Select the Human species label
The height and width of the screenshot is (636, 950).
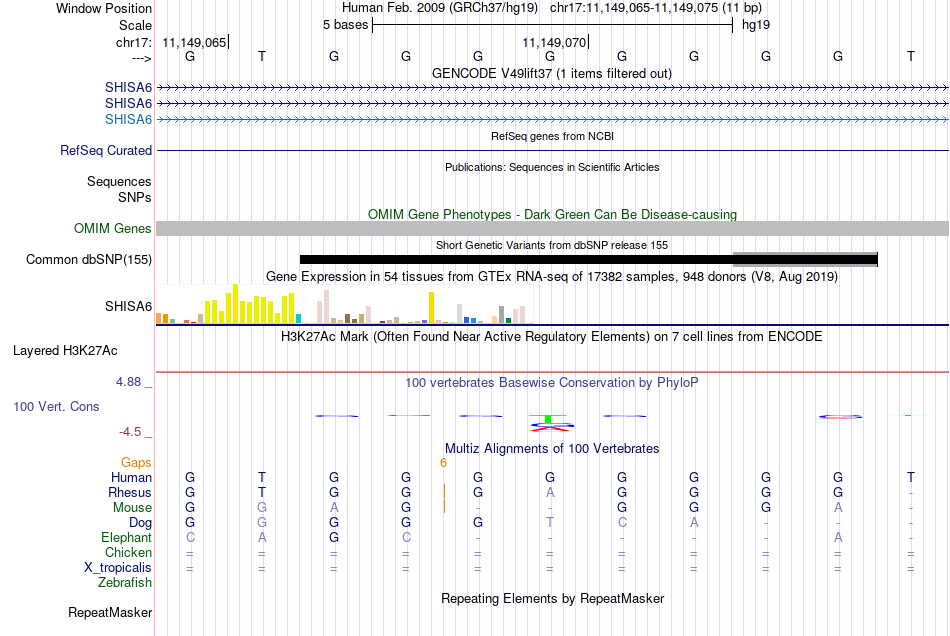click(x=131, y=477)
